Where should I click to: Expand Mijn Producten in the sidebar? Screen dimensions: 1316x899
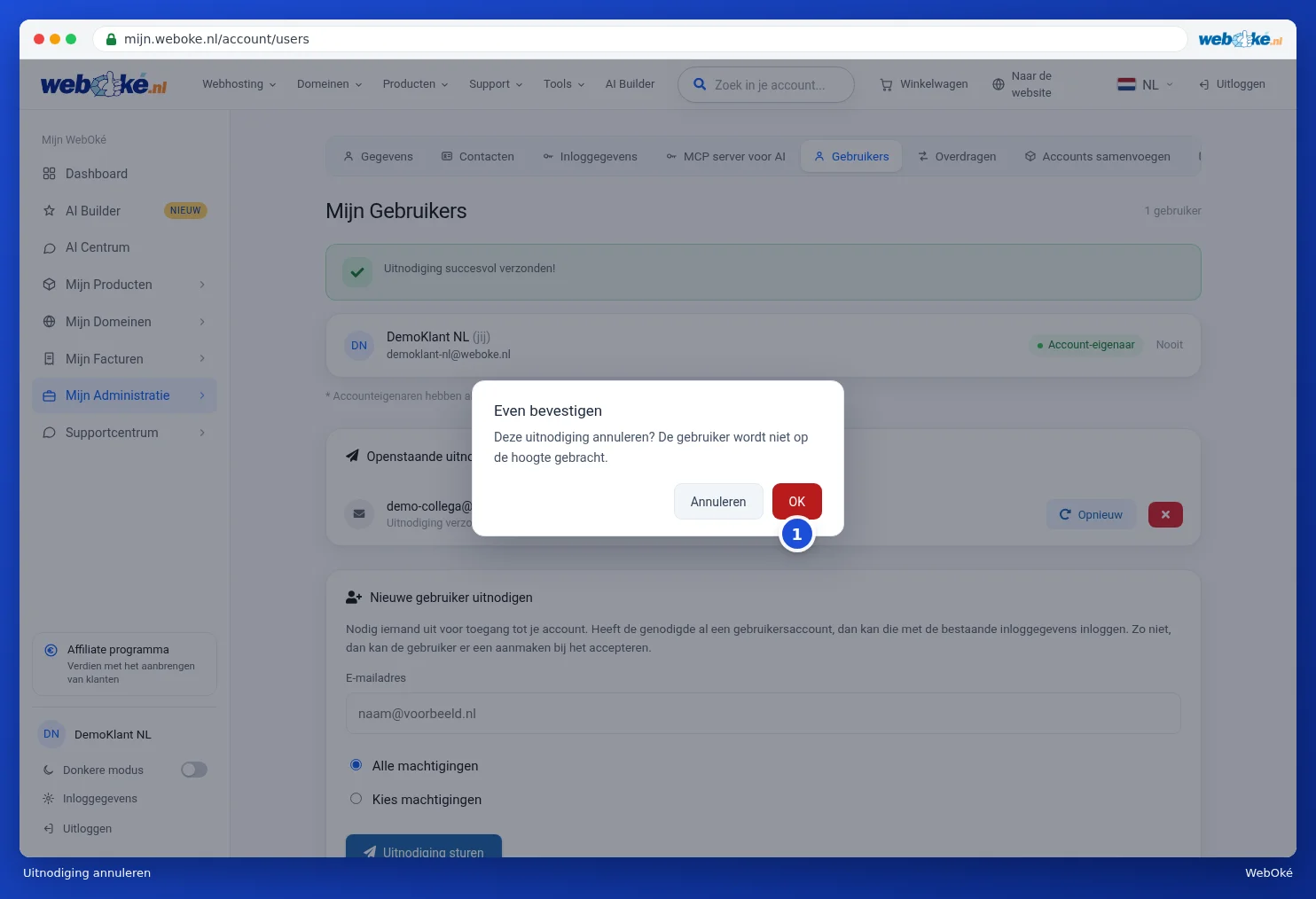pos(124,285)
